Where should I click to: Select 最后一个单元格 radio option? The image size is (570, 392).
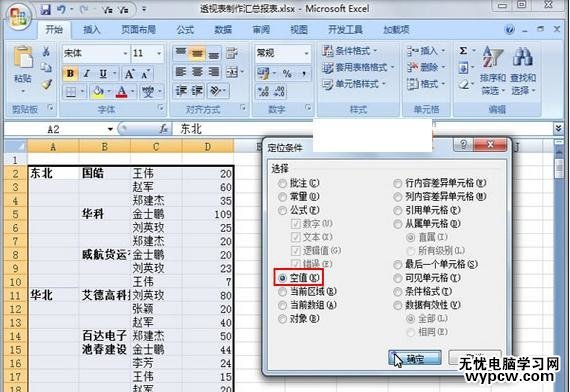pyautogui.click(x=398, y=264)
